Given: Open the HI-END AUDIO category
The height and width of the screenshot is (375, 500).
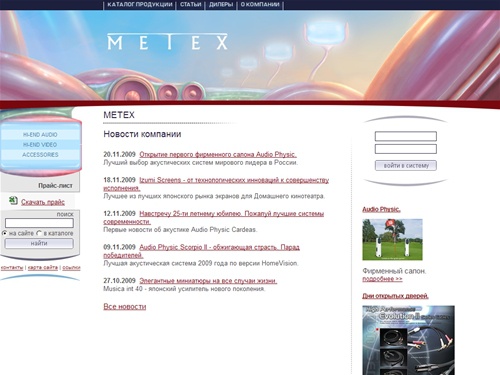Looking at the screenshot, I should click(40, 135).
